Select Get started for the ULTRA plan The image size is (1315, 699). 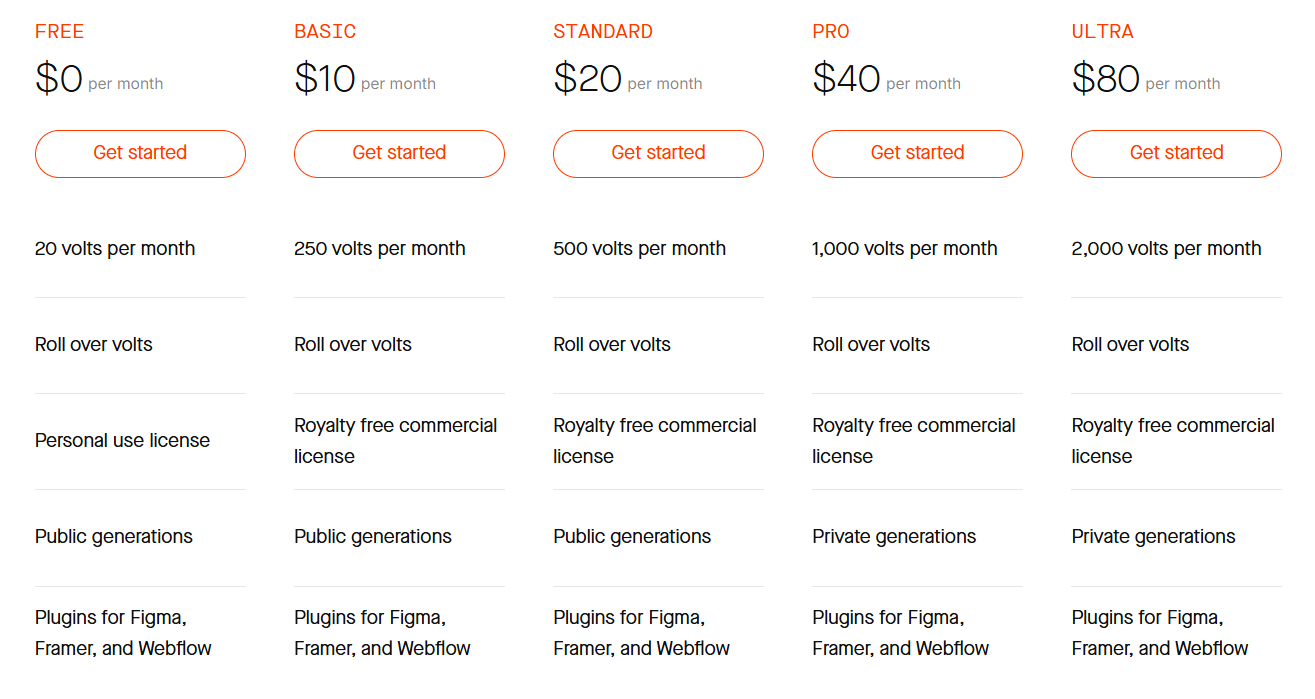click(x=1176, y=153)
